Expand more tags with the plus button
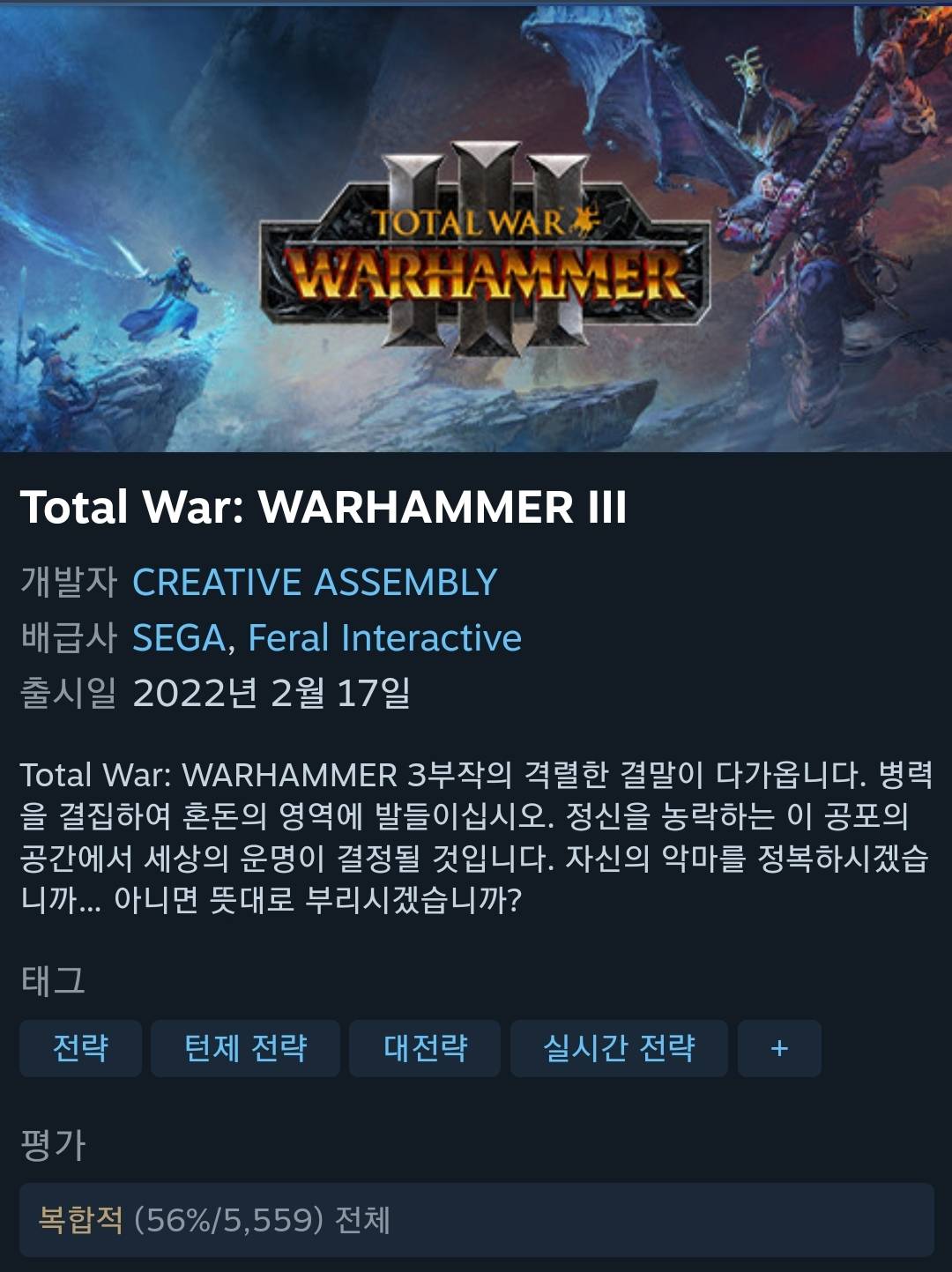Viewport: 952px width, 1272px height. click(779, 1048)
